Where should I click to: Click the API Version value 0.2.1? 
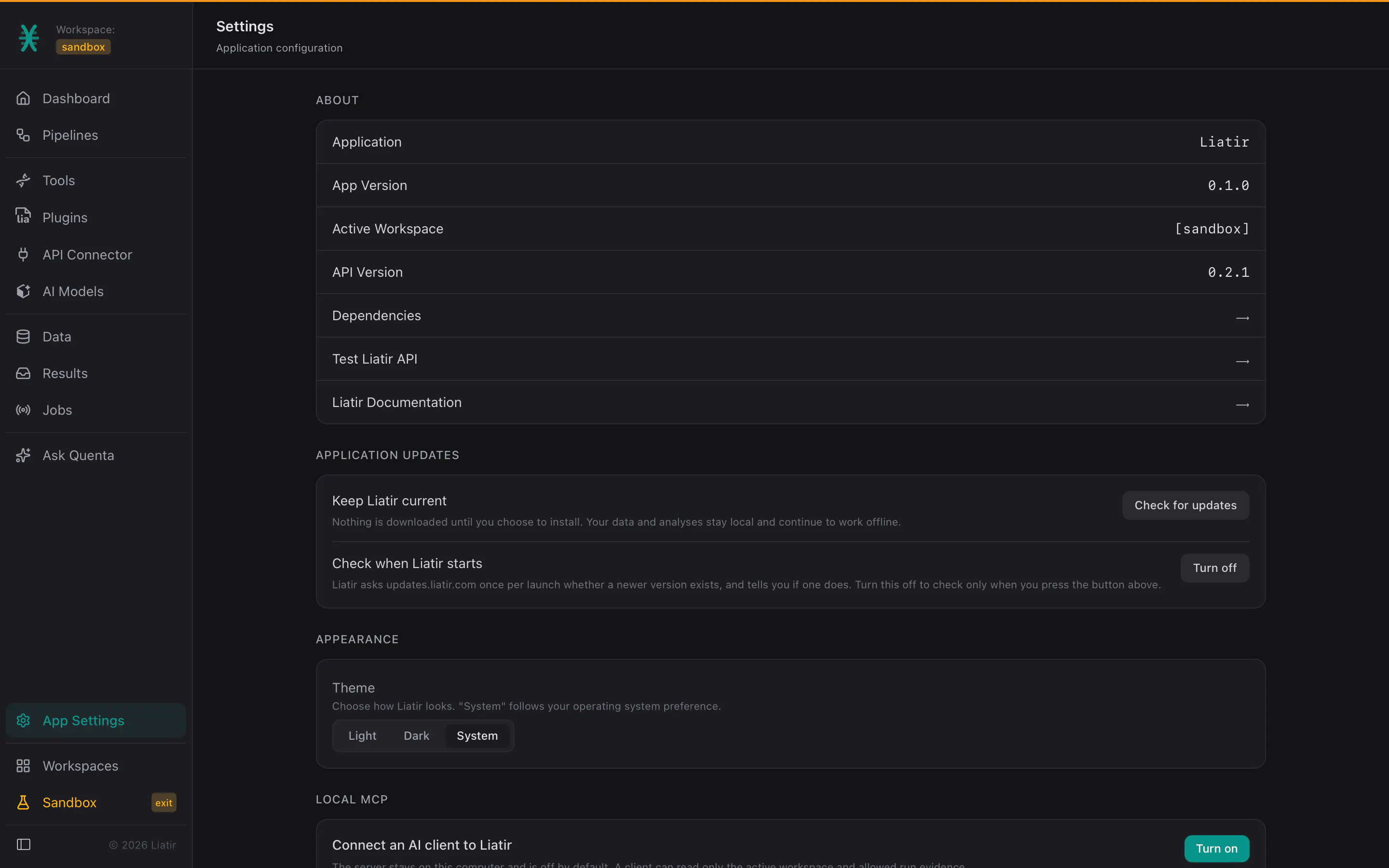1228,272
